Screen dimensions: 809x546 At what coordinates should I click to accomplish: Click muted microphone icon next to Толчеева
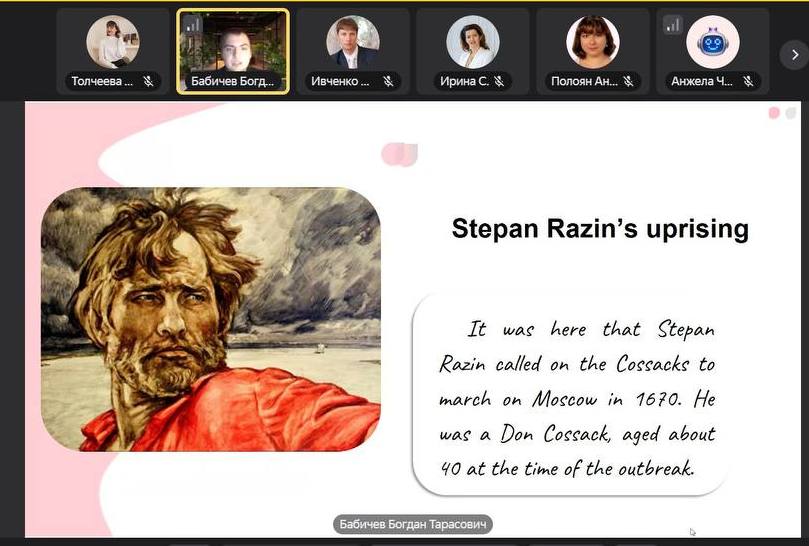coord(148,81)
